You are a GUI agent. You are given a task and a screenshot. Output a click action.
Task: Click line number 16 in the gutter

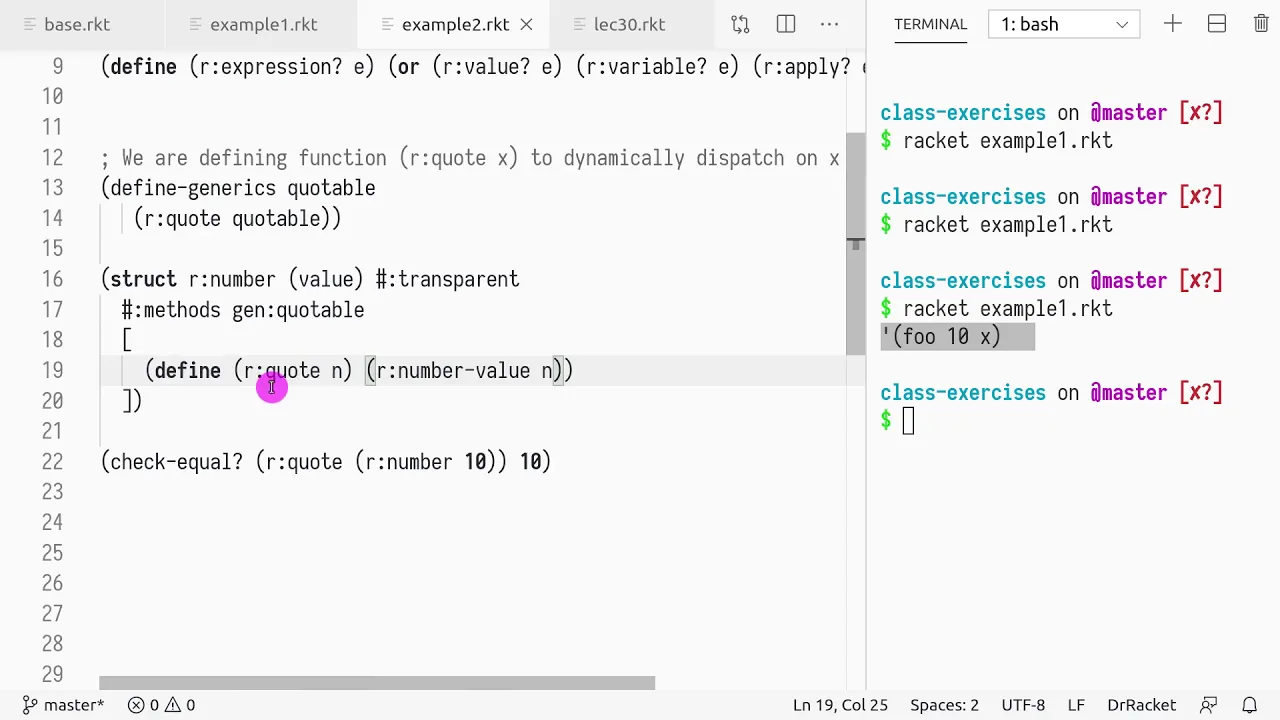52,279
